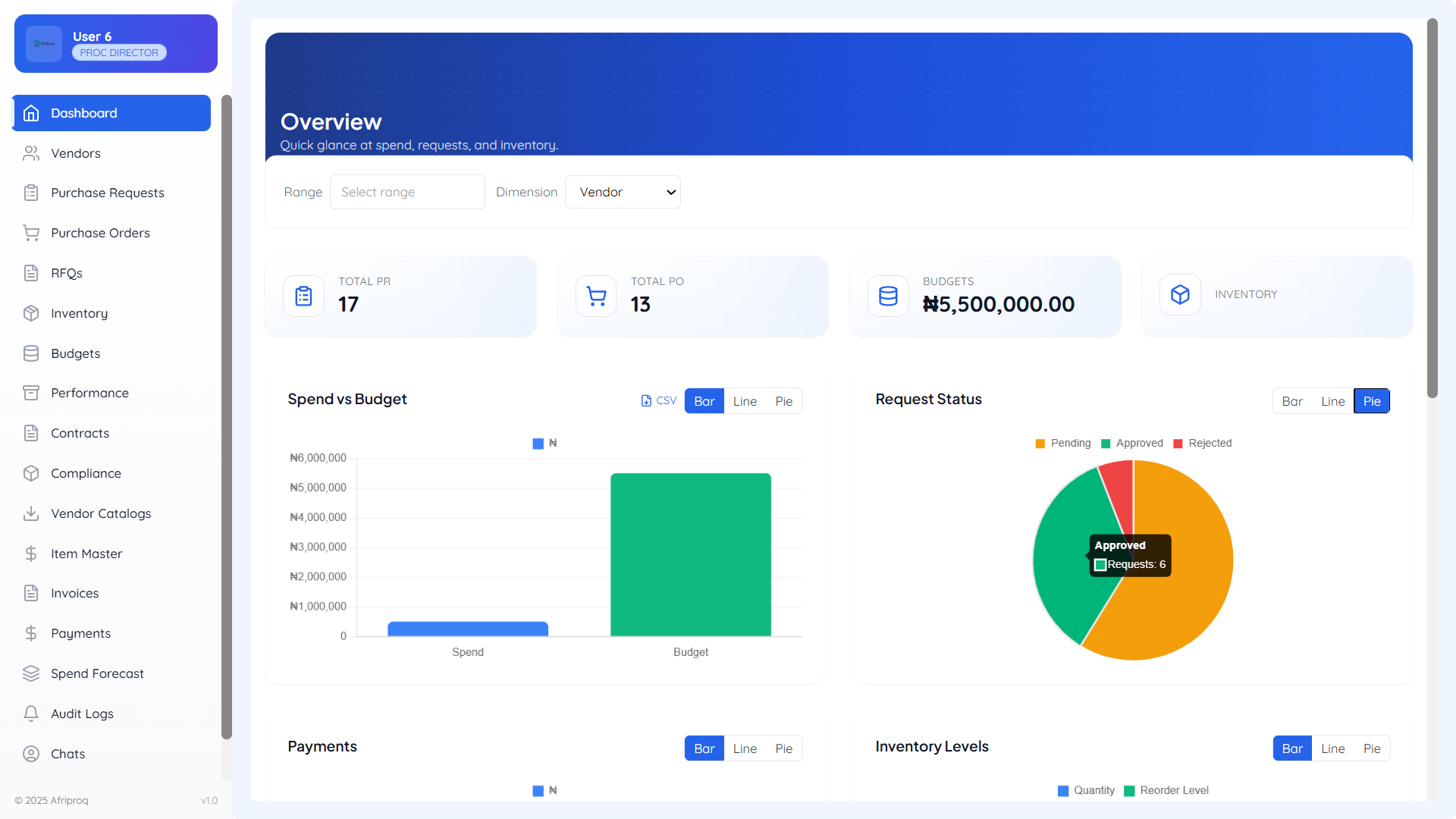Viewport: 1456px width, 819px height.
Task: Click the Performance archive icon
Action: click(31, 393)
